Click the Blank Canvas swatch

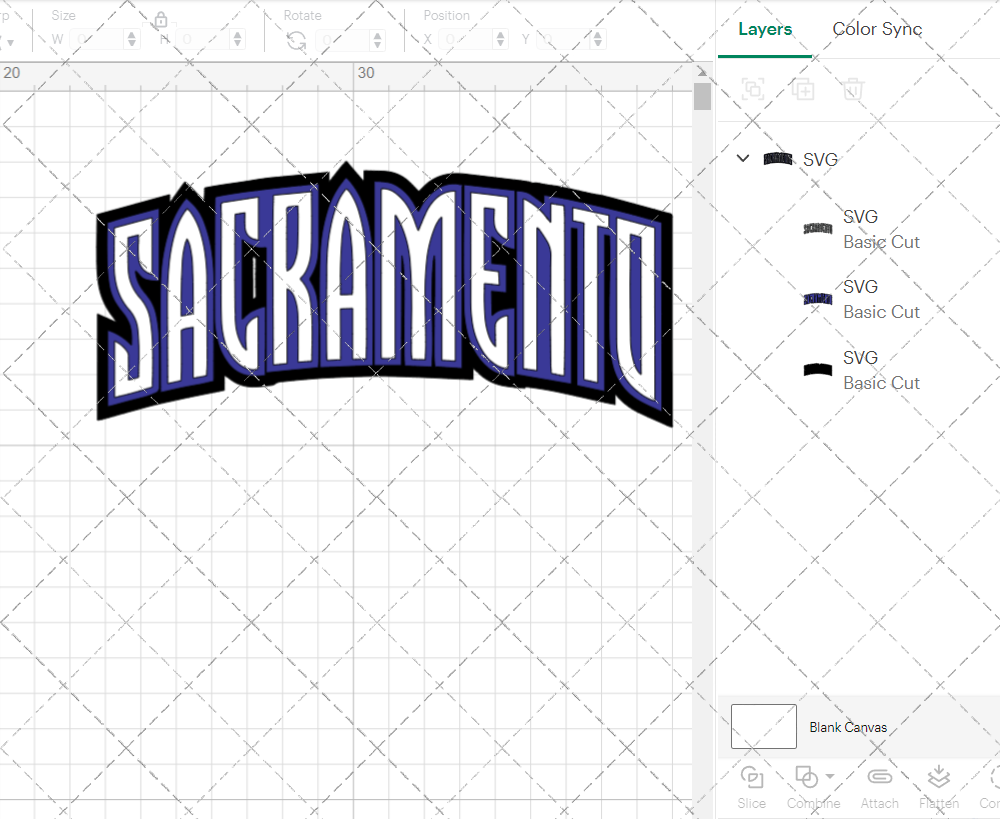763,726
